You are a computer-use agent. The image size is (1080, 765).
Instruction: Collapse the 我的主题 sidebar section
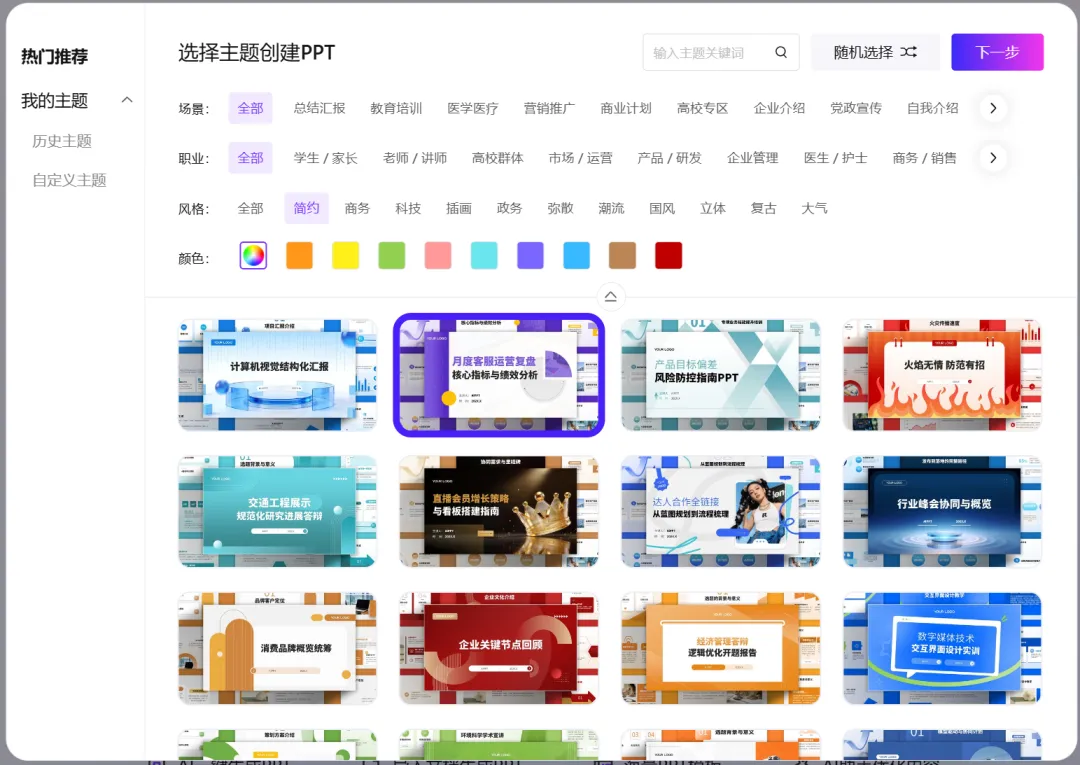pyautogui.click(x=127, y=101)
